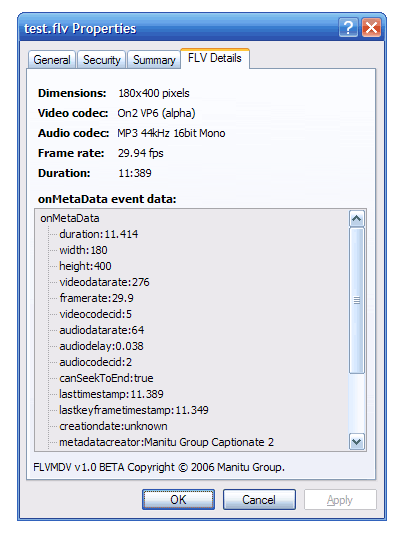Close the test.flv Properties dialog
The width and height of the screenshot is (407, 540).
[372, 28]
